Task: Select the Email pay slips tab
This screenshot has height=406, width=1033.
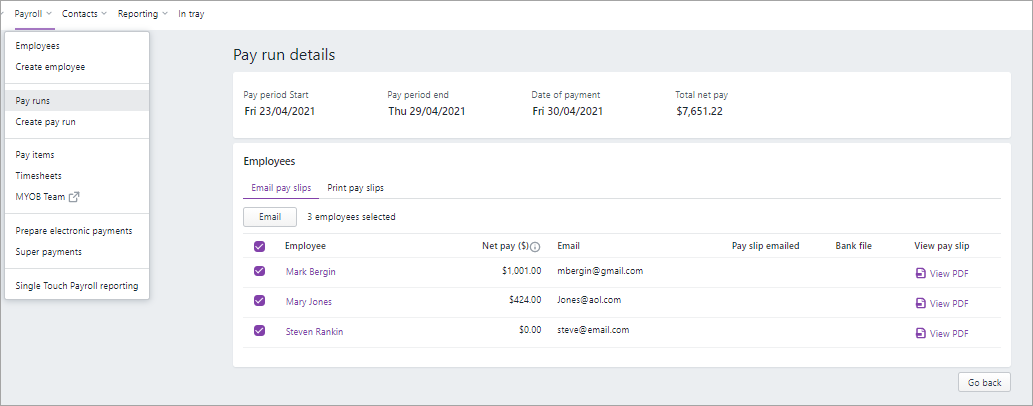Action: pos(280,188)
